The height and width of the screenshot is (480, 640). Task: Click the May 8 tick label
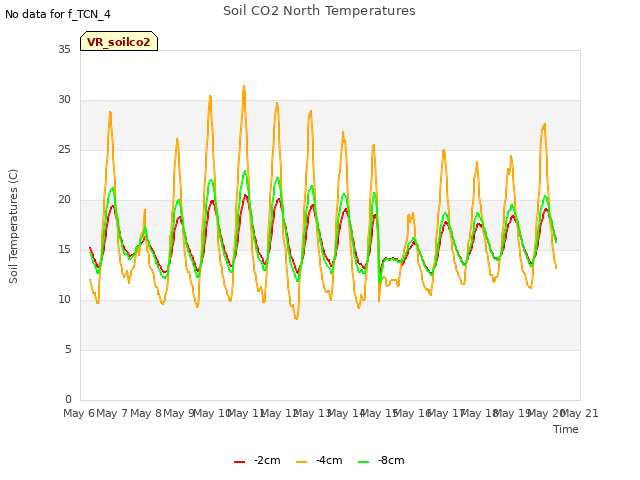[145, 413]
